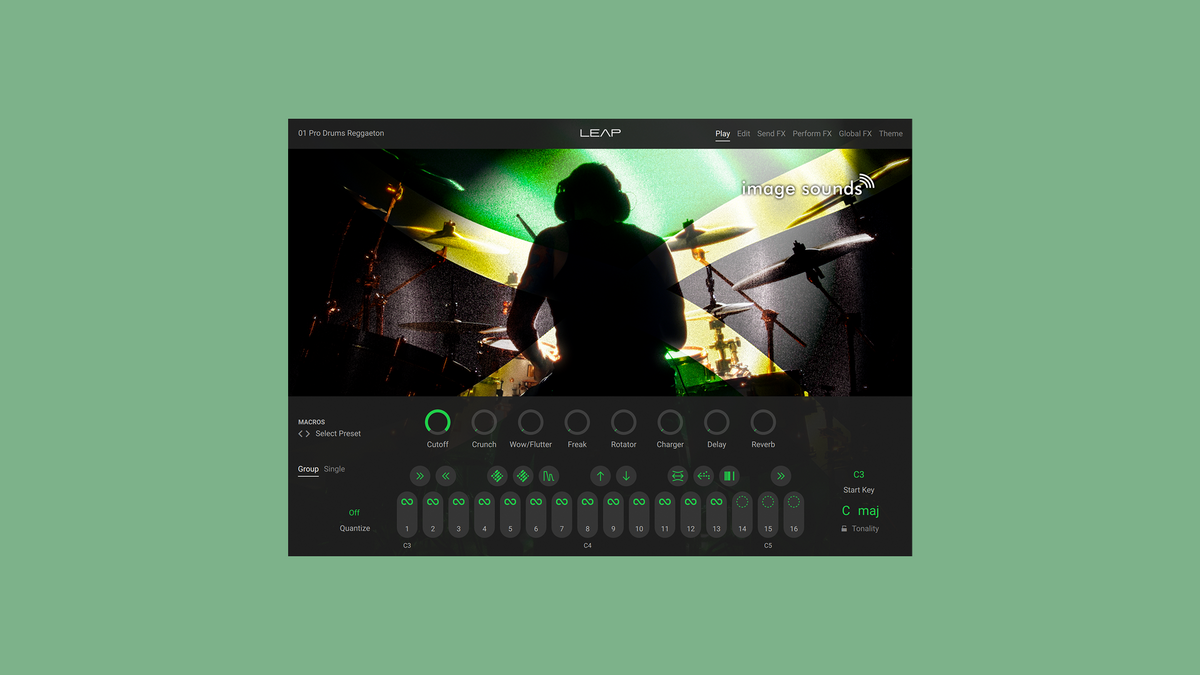Open the Select Preset dropdown
The width and height of the screenshot is (1200, 675).
[338, 434]
